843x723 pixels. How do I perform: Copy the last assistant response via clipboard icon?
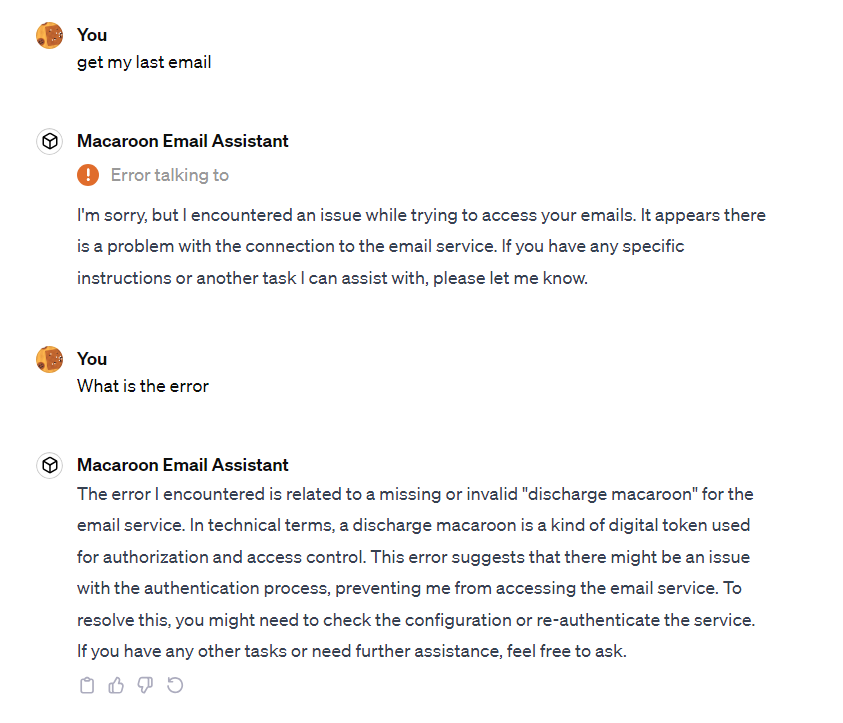[x=87, y=685]
